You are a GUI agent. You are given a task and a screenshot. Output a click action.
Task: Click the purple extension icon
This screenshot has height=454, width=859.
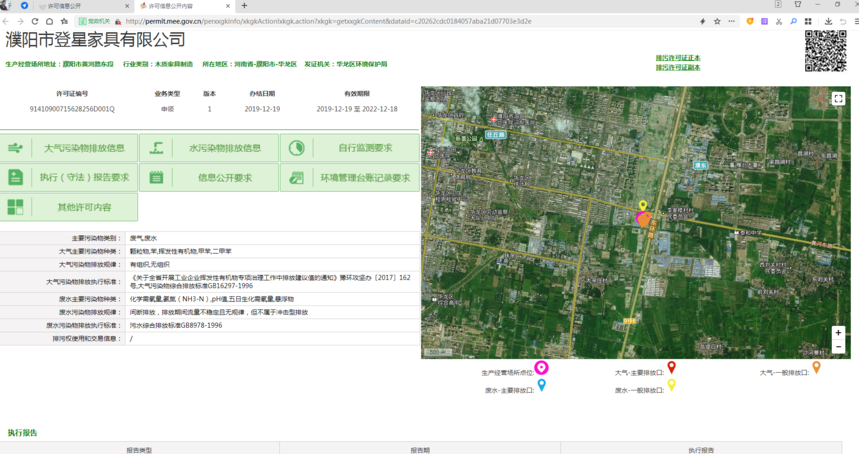764,21
